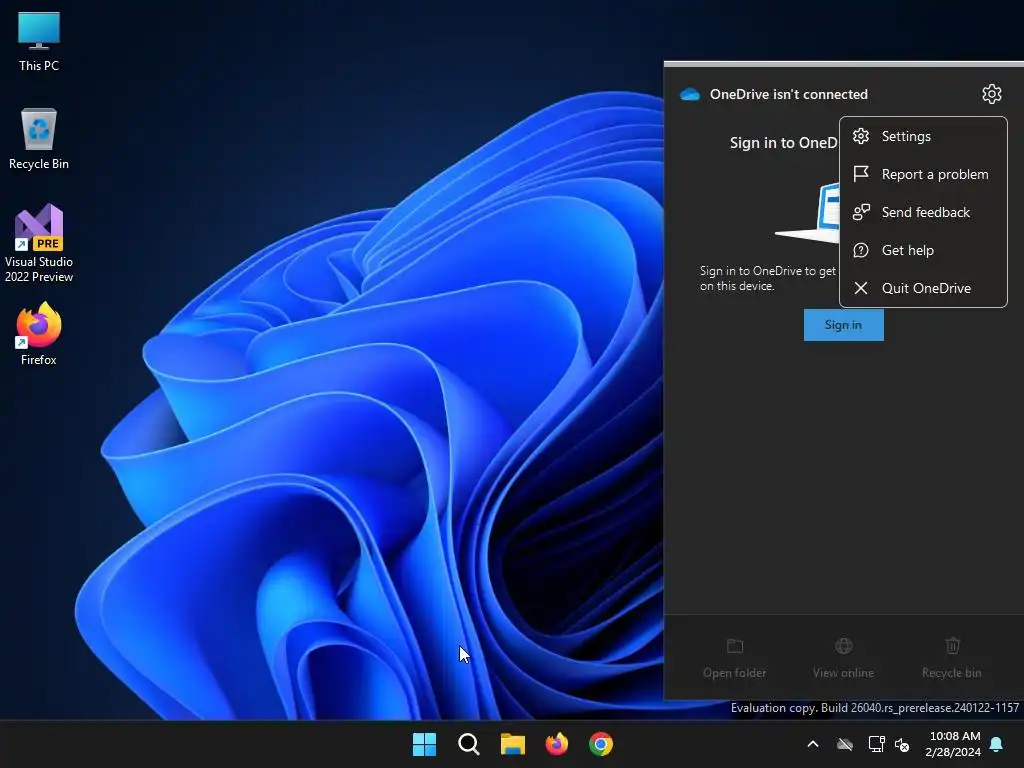Open the OneDrive gear settings icon

[x=991, y=94]
